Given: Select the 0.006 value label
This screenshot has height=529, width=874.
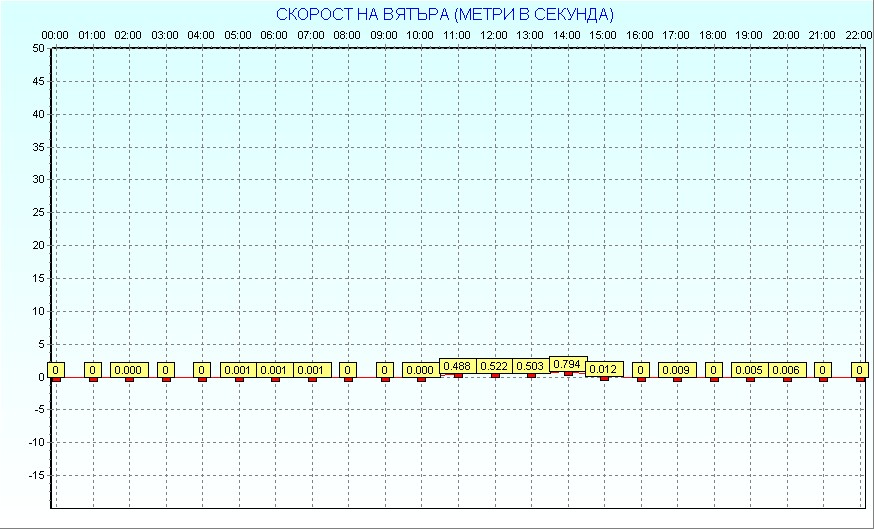Looking at the screenshot, I should pos(786,370).
